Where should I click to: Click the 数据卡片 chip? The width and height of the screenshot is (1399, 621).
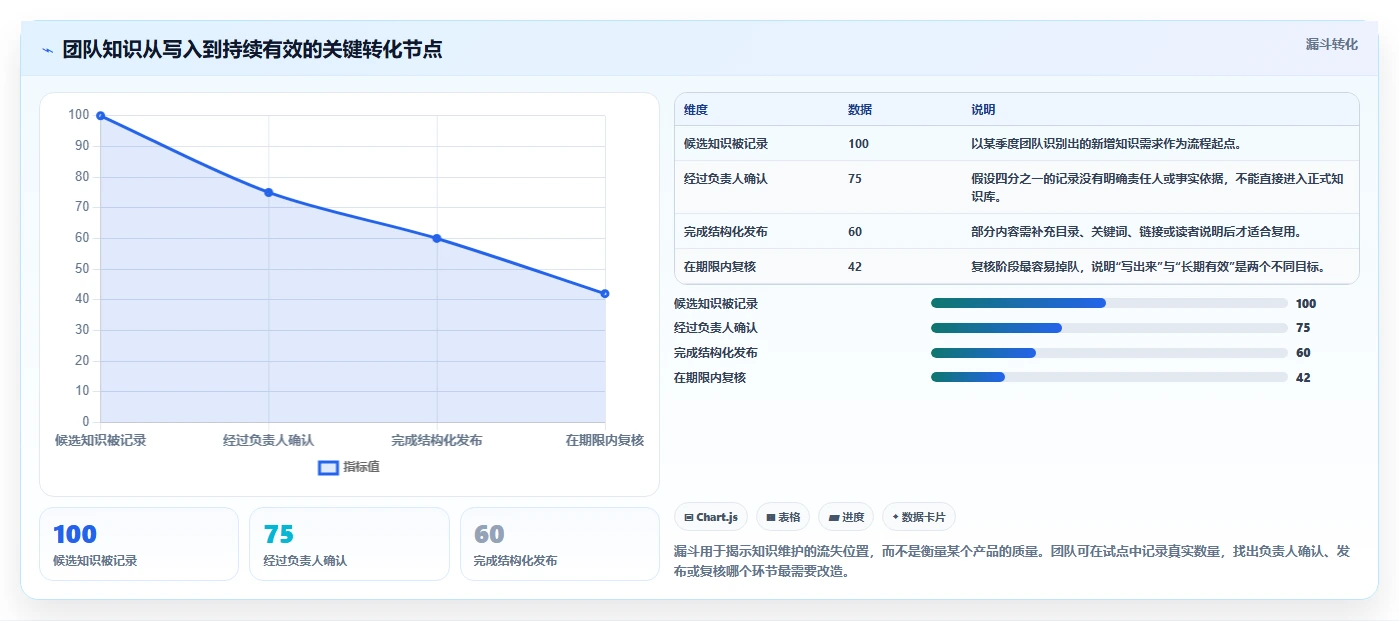coord(918,517)
